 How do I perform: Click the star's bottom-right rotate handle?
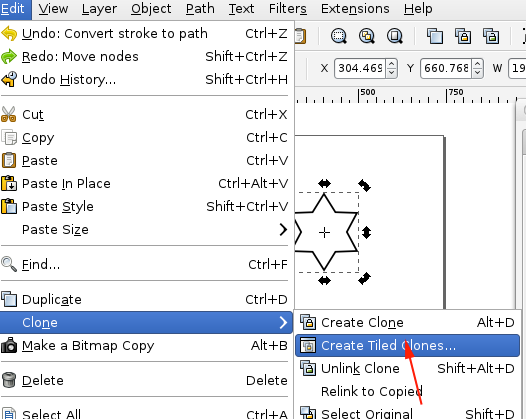(x=364, y=278)
